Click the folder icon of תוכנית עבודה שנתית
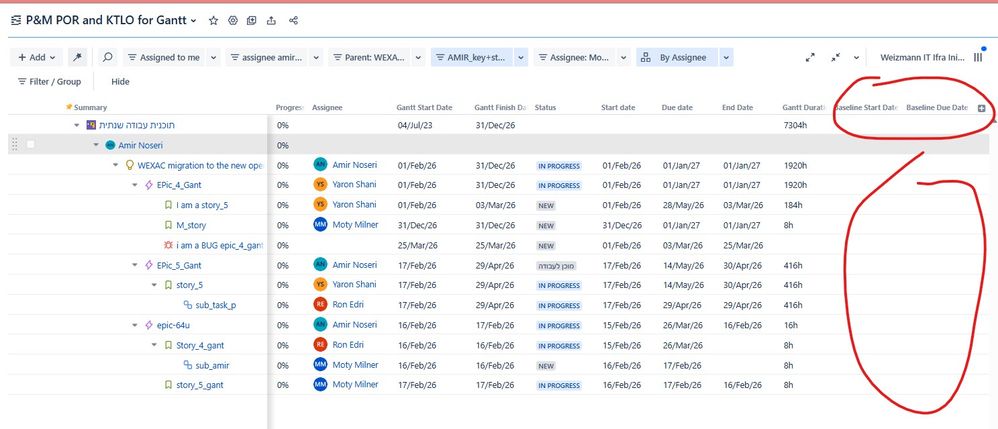 (91, 125)
